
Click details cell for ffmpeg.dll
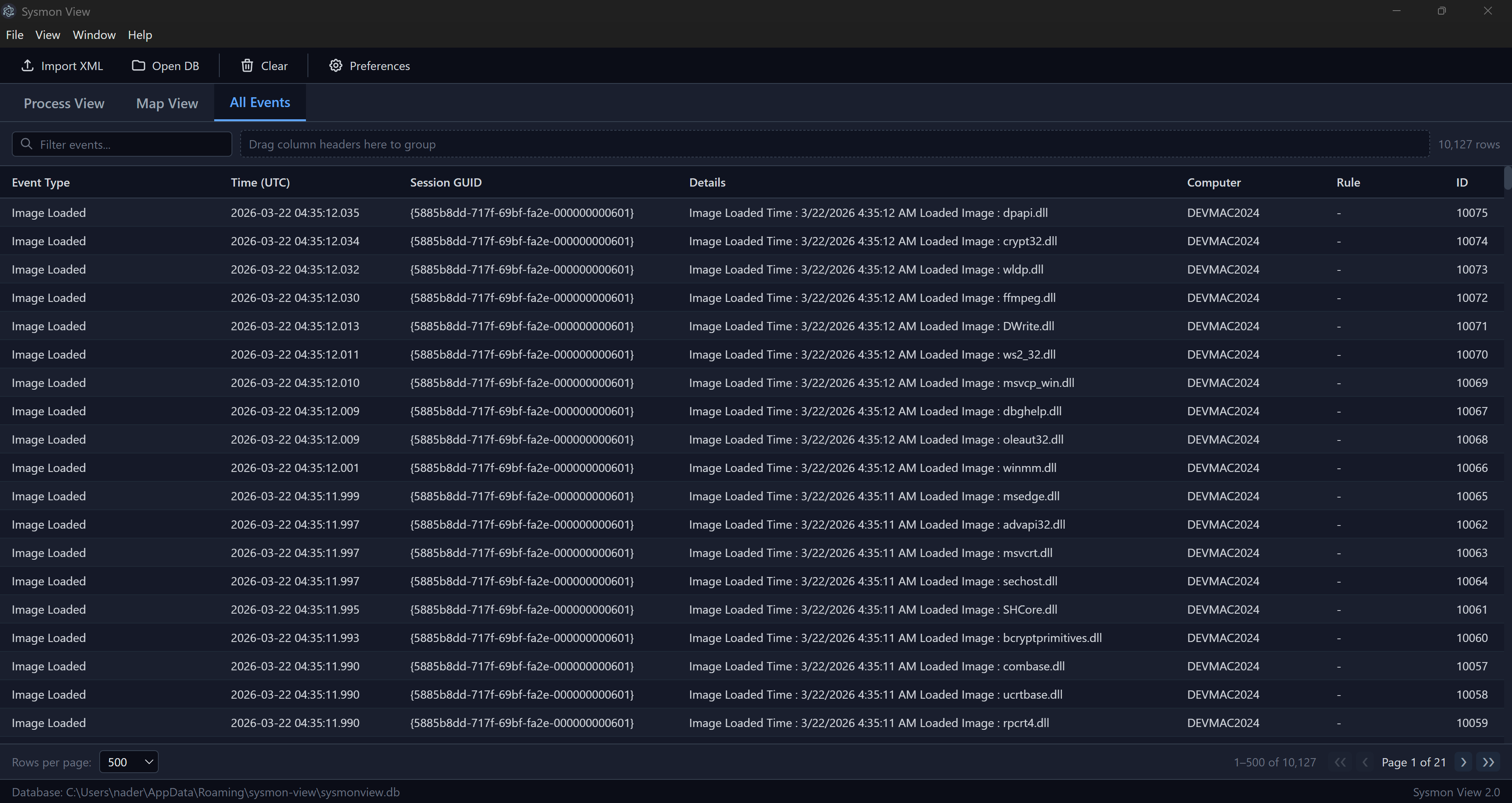tap(872, 298)
